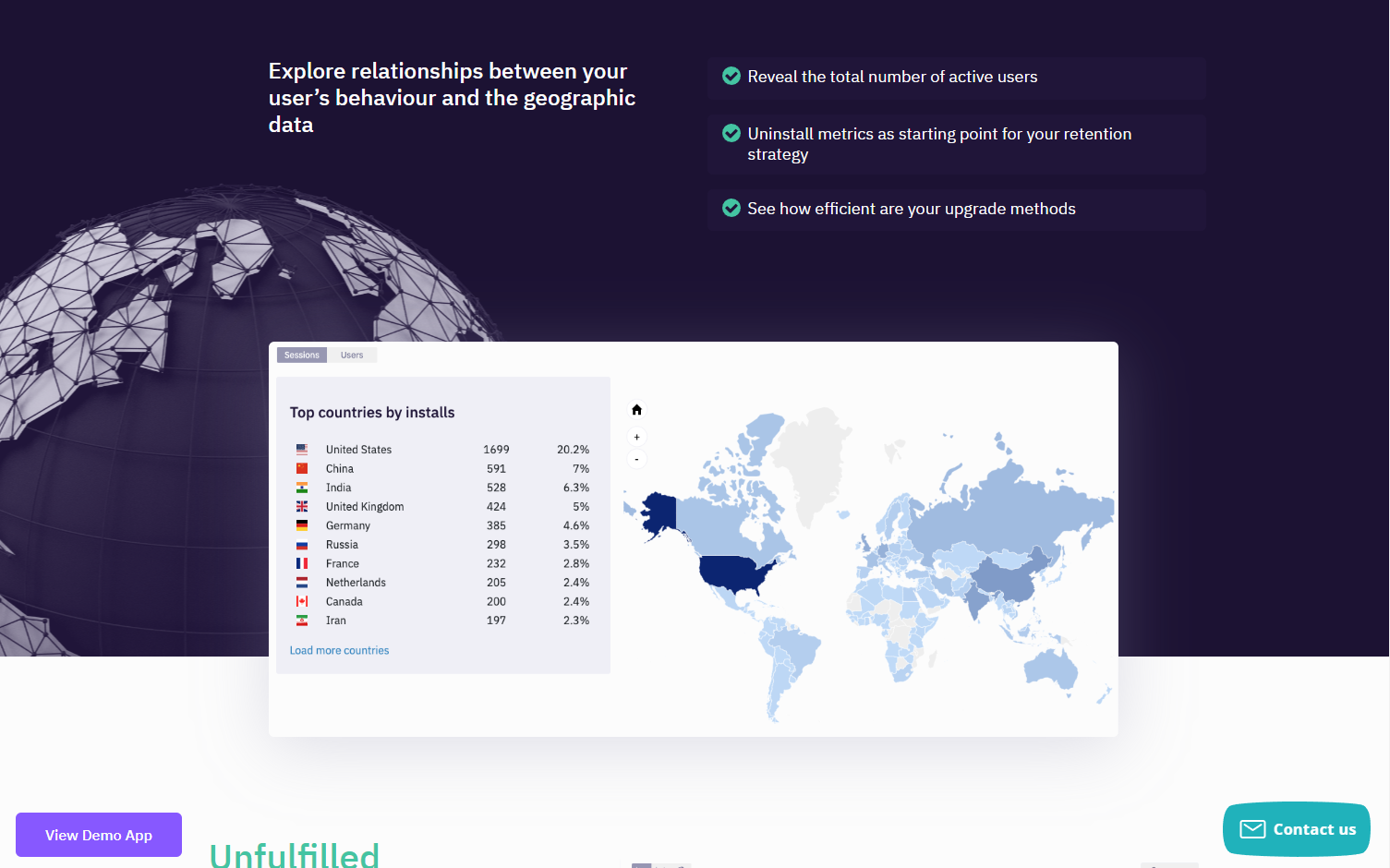Click the envelope icon on Contact us button
The width and height of the screenshot is (1390, 868).
tap(1252, 829)
